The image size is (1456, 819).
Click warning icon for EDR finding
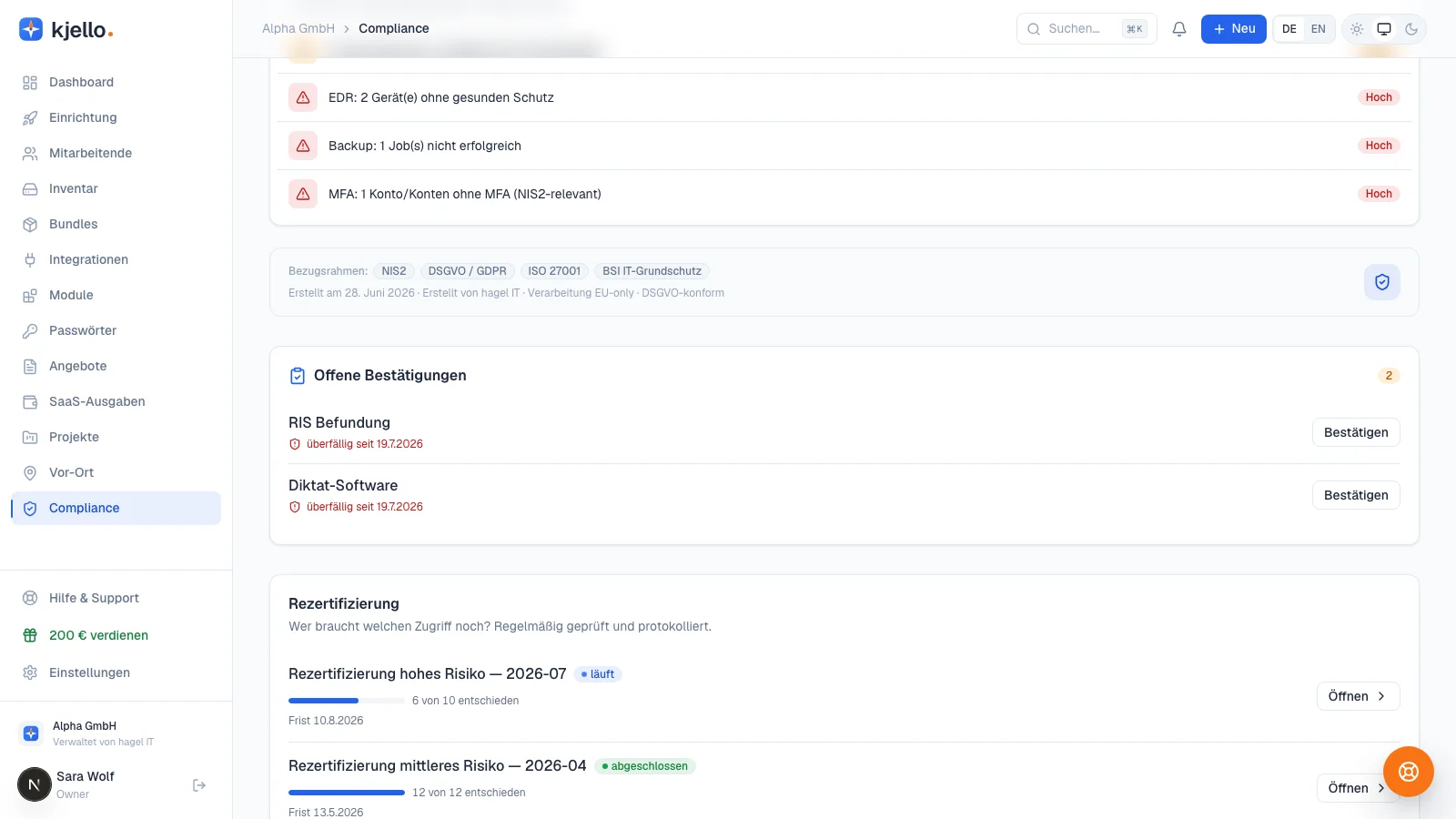(303, 97)
